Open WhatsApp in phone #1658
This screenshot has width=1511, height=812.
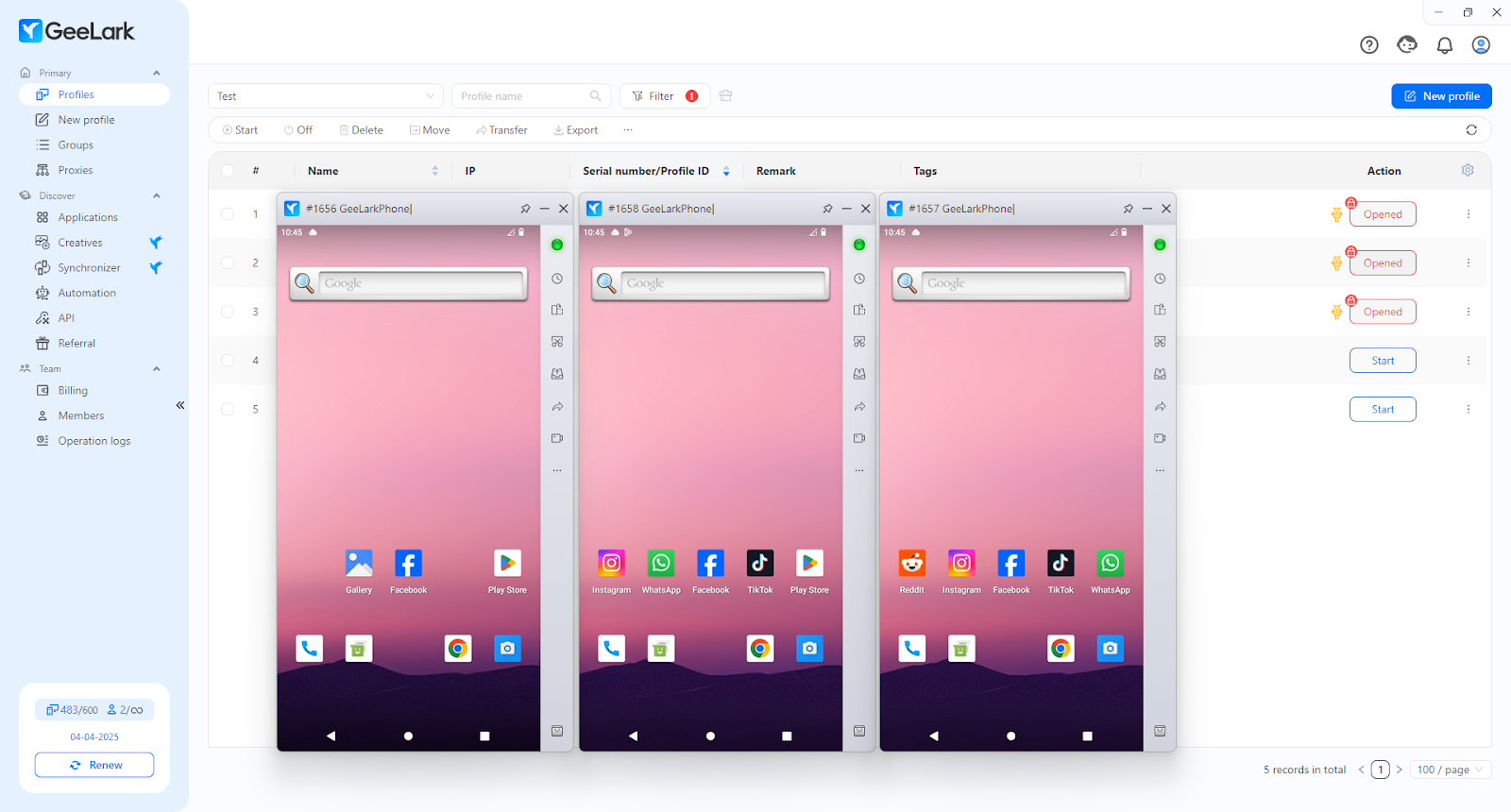[661, 565]
